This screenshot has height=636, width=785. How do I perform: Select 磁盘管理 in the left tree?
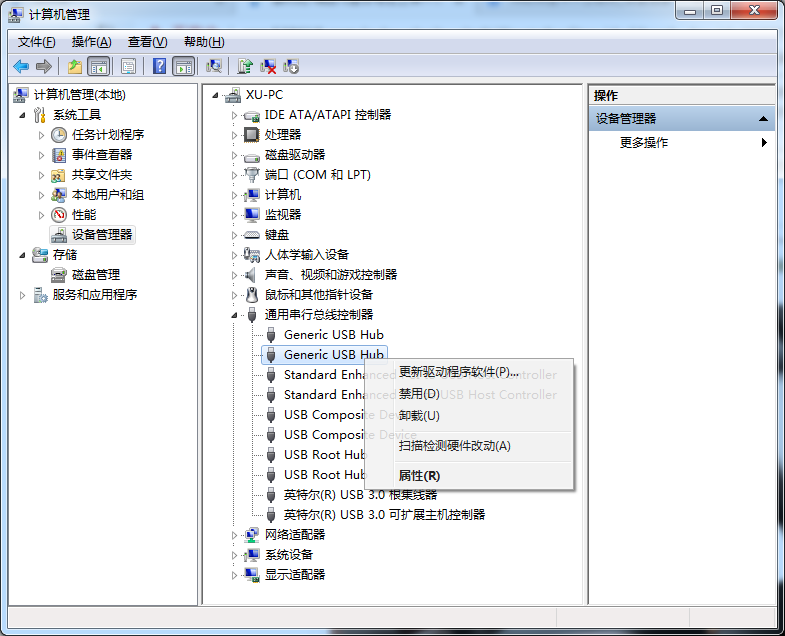click(95, 275)
